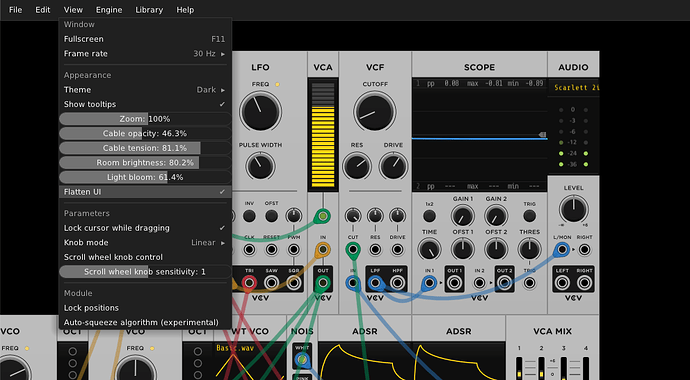Click the Cable opacity slider
Viewport: 690px width, 380px height.
[x=145, y=133]
